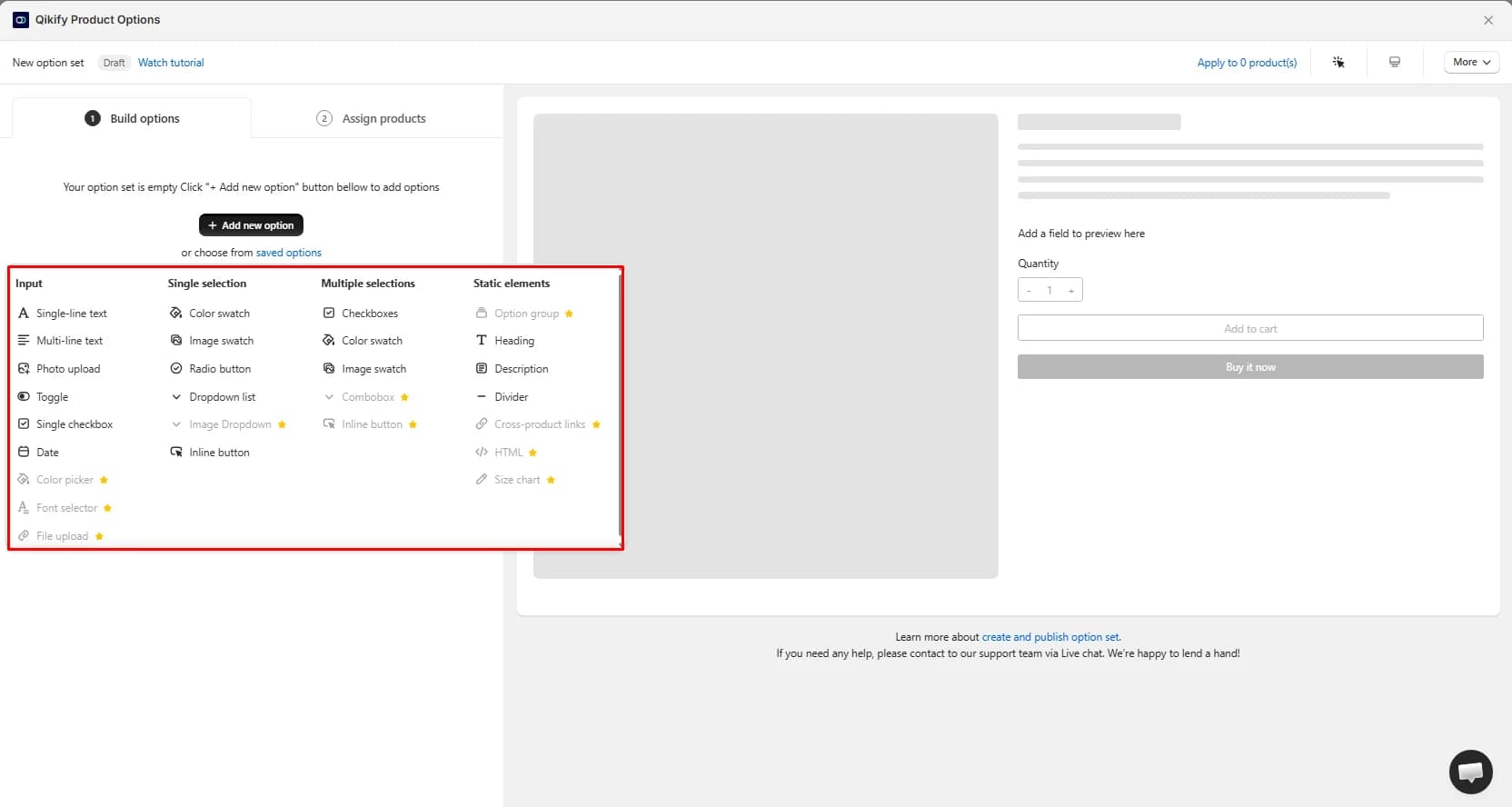
Task: Decrease quantity with the minus button
Action: pos(1029,291)
